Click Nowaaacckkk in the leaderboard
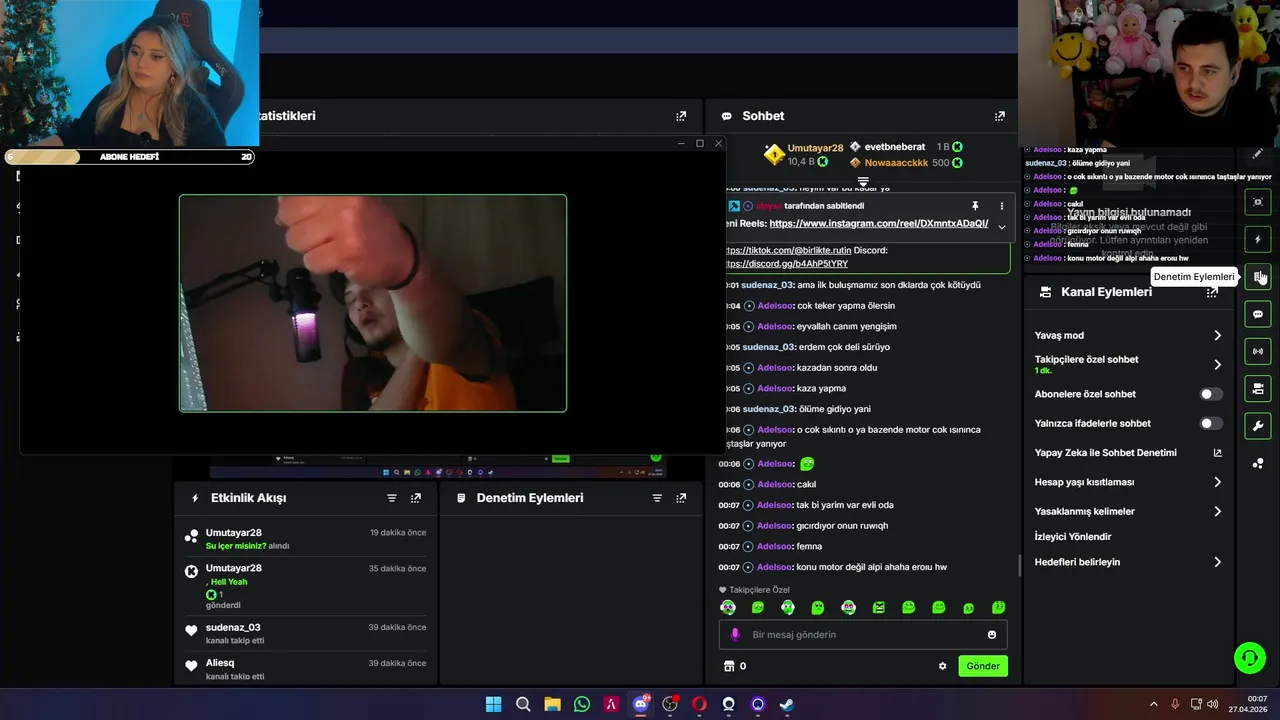This screenshot has width=1280, height=720. (x=896, y=163)
